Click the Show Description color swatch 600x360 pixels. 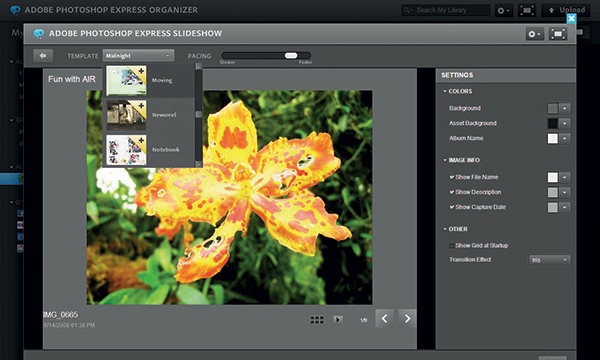point(553,192)
